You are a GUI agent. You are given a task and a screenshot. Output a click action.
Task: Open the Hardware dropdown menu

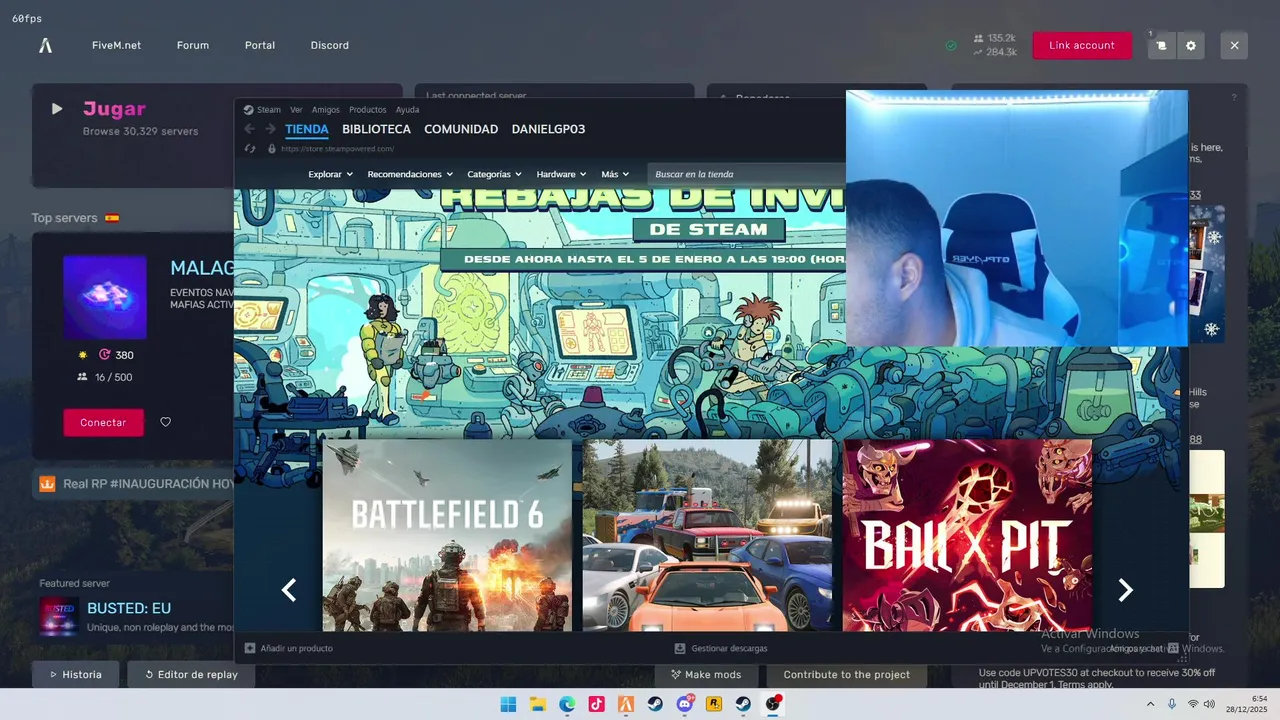[x=562, y=174]
